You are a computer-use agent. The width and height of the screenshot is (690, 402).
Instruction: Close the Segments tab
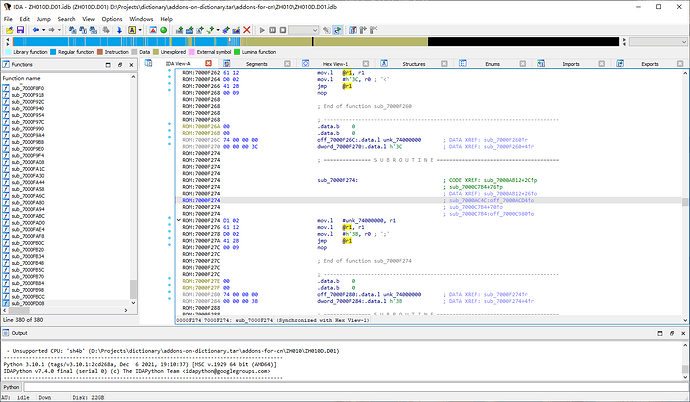tap(287, 64)
